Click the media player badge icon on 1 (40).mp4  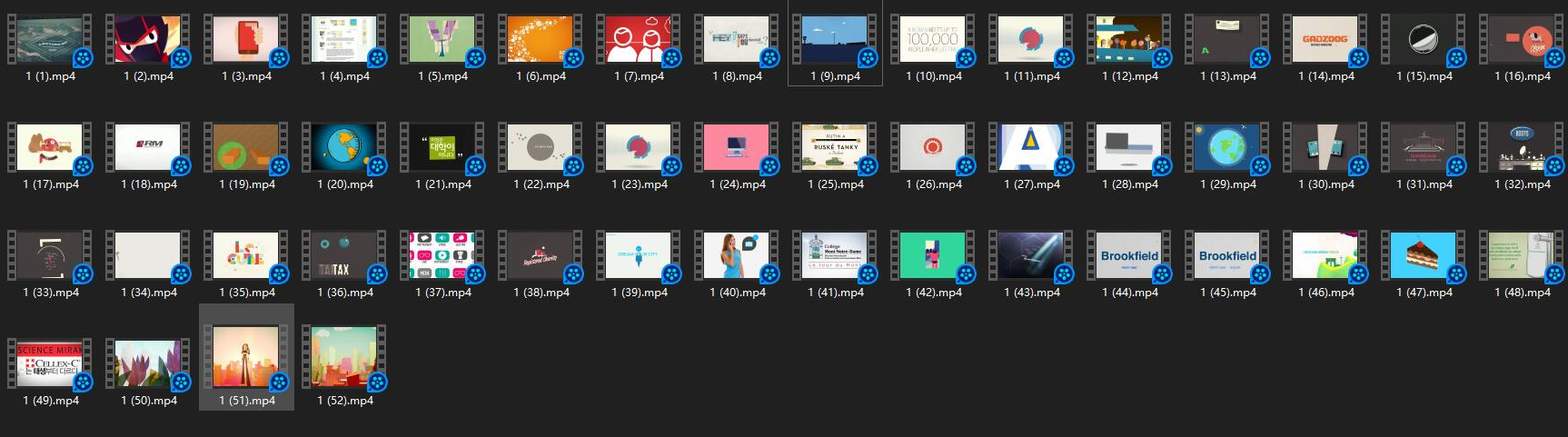click(x=769, y=274)
